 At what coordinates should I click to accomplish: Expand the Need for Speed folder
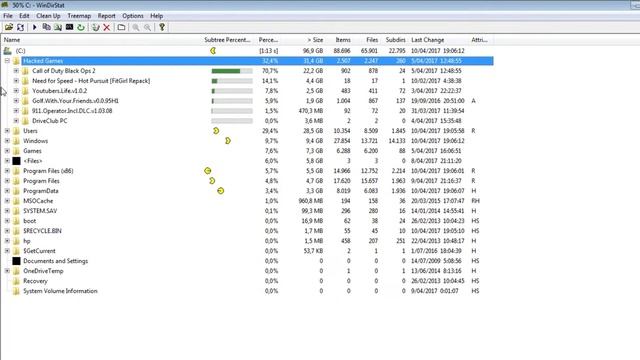(x=16, y=81)
